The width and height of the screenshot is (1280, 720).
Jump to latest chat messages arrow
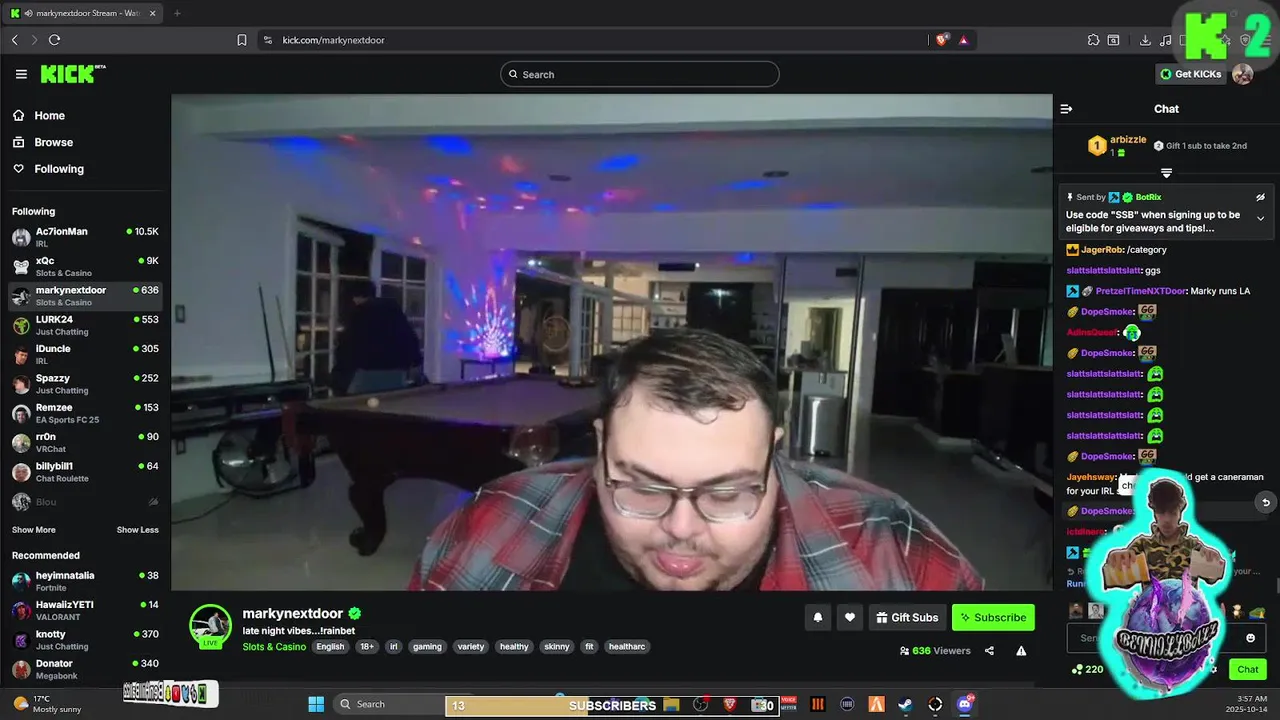click(1266, 503)
